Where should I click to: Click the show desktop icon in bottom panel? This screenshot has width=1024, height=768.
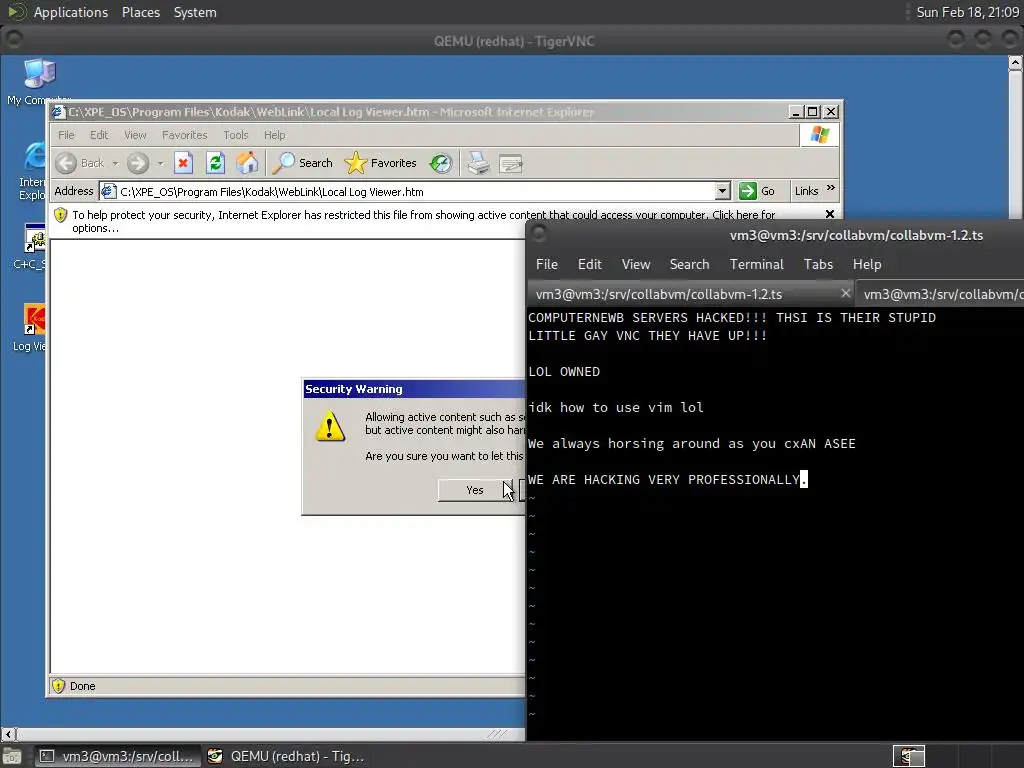tap(12, 757)
